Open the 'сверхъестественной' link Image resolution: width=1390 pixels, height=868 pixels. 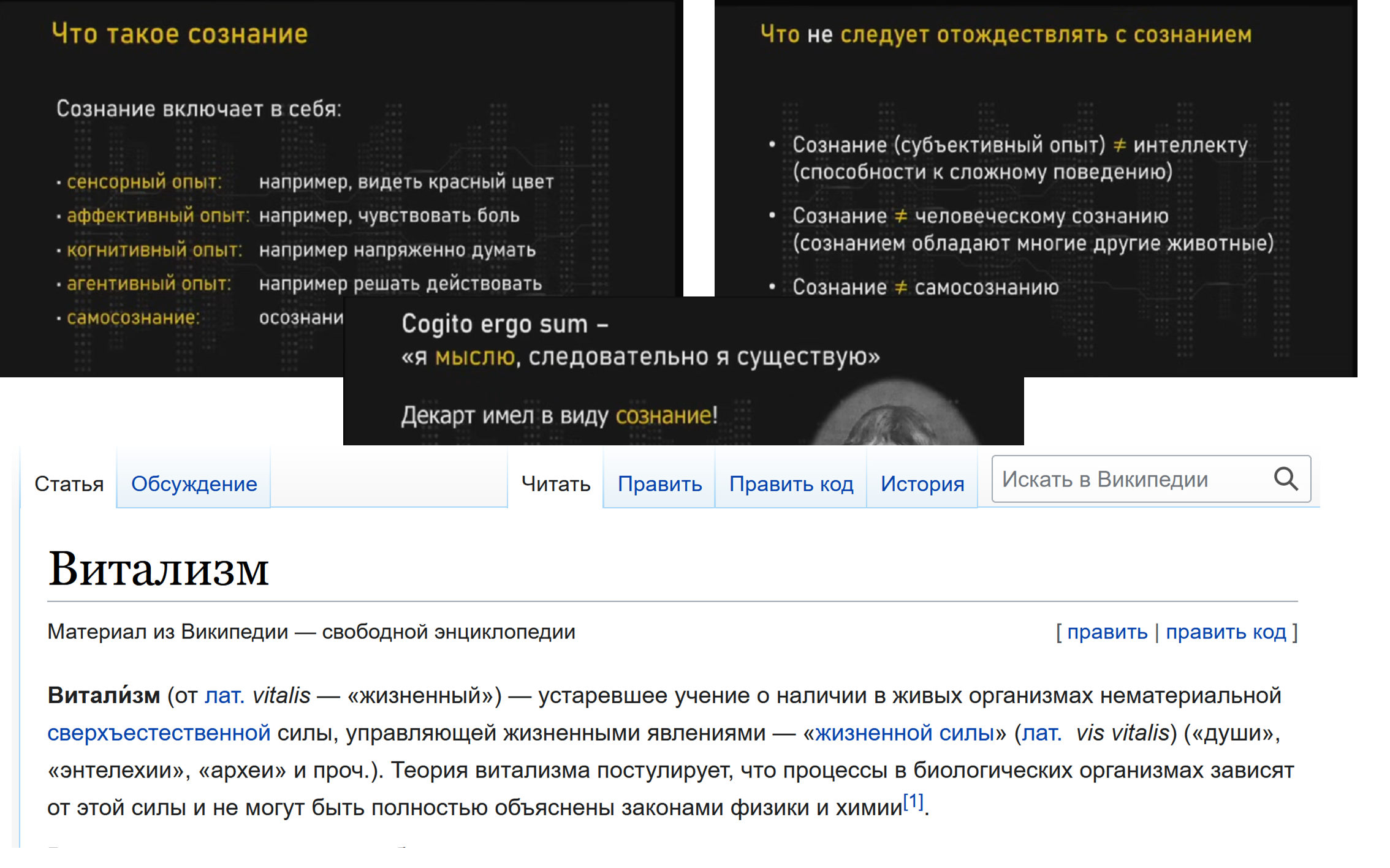pos(159,733)
